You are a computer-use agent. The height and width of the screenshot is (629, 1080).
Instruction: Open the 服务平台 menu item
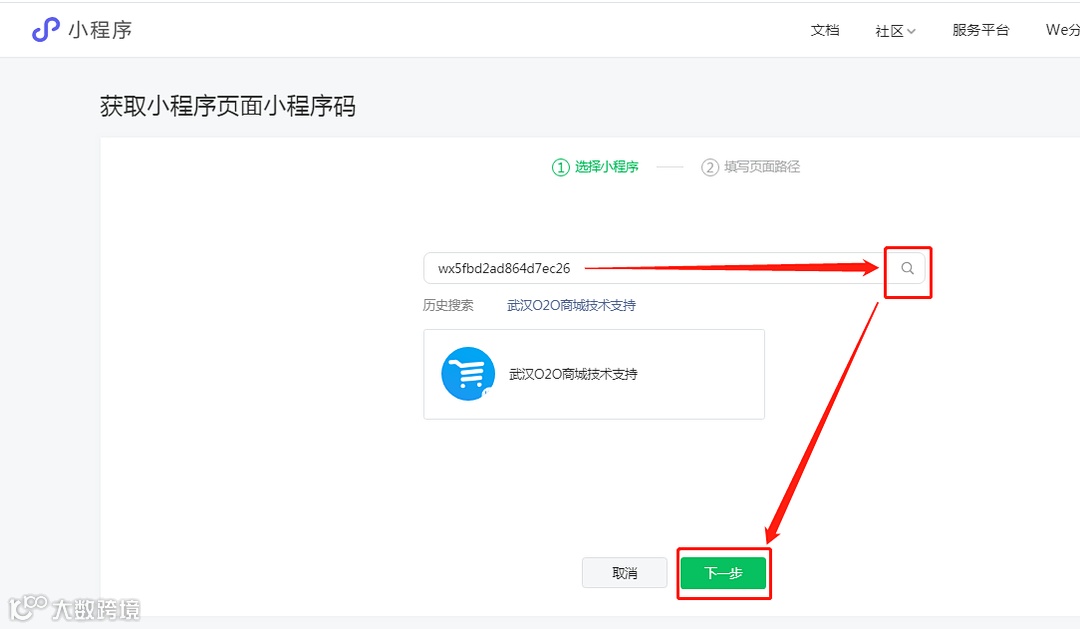pos(981,30)
